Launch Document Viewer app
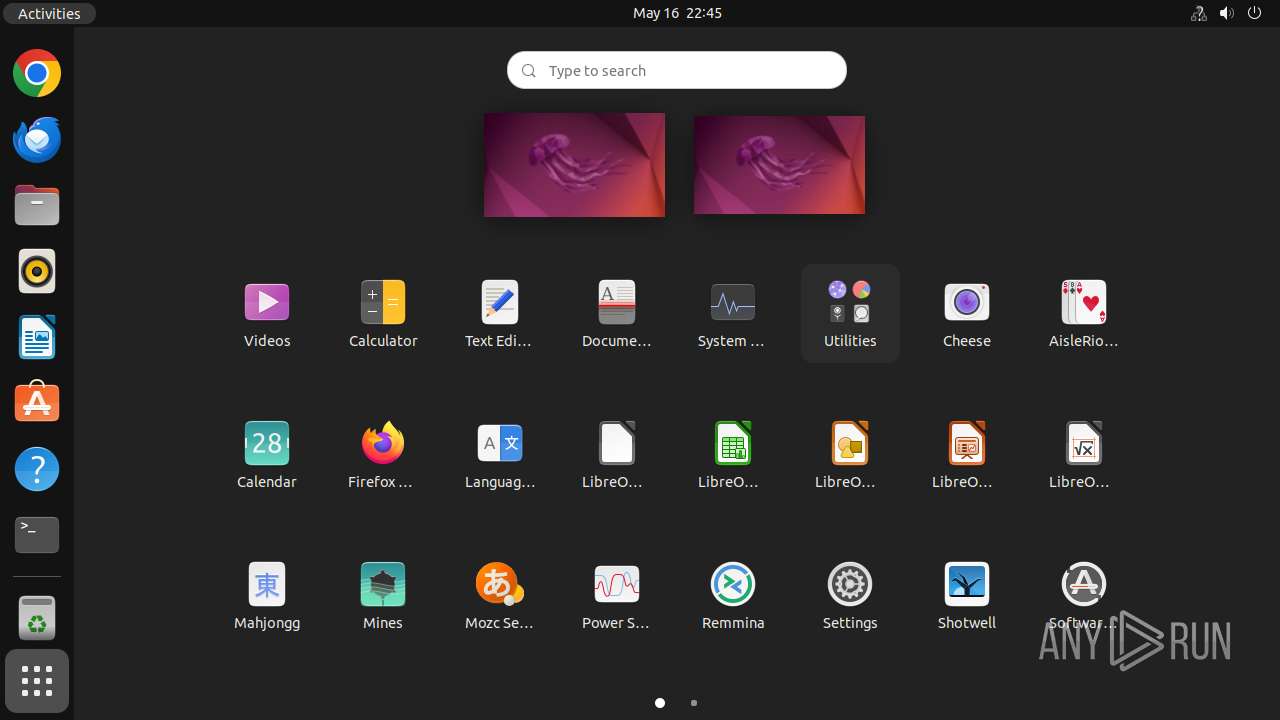1280x720 pixels. 617,313
